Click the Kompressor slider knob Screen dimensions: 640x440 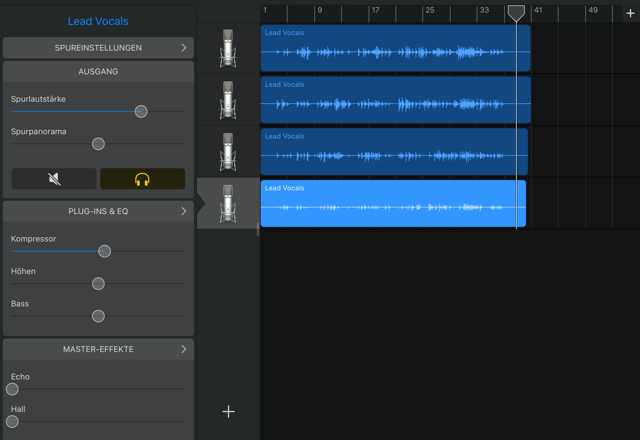[104, 251]
